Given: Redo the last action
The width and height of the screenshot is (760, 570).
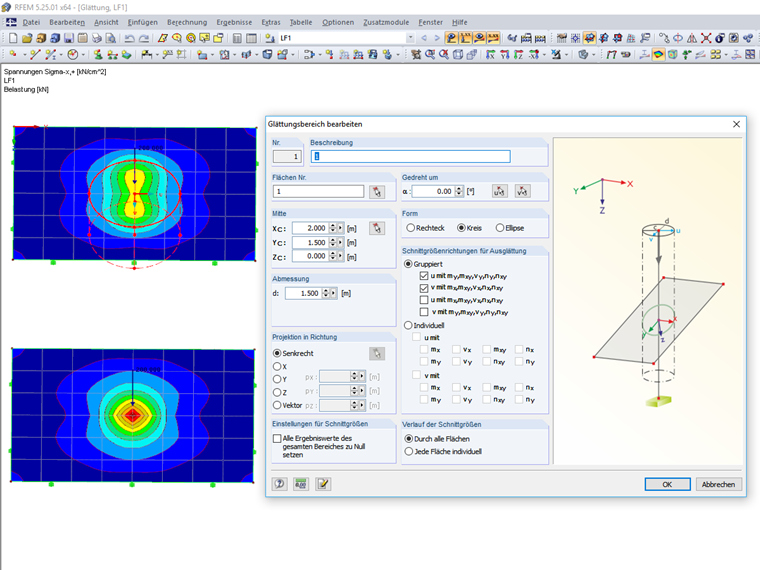Looking at the screenshot, I should click(144, 38).
